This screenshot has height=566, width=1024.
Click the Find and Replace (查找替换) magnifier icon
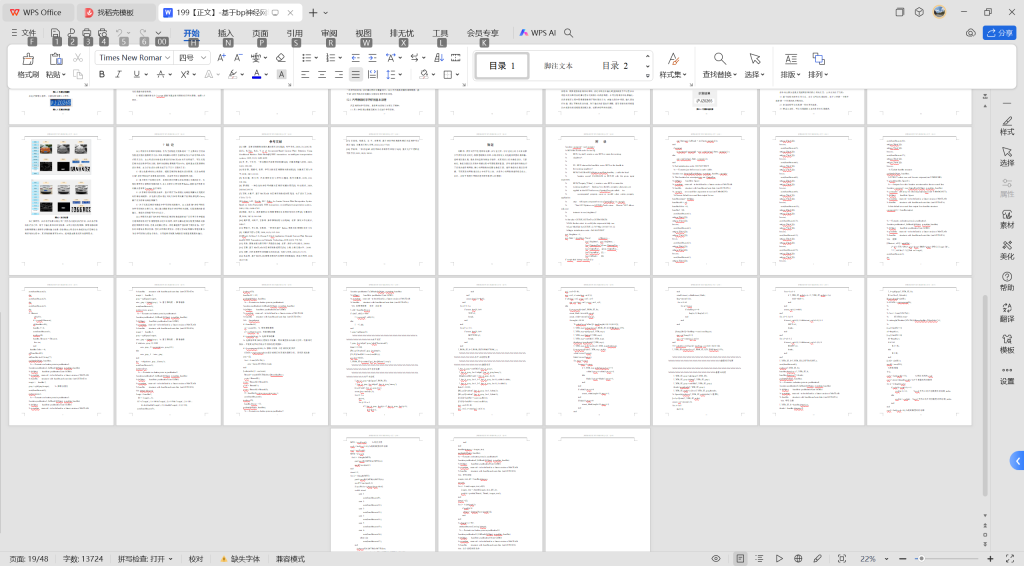point(719,60)
